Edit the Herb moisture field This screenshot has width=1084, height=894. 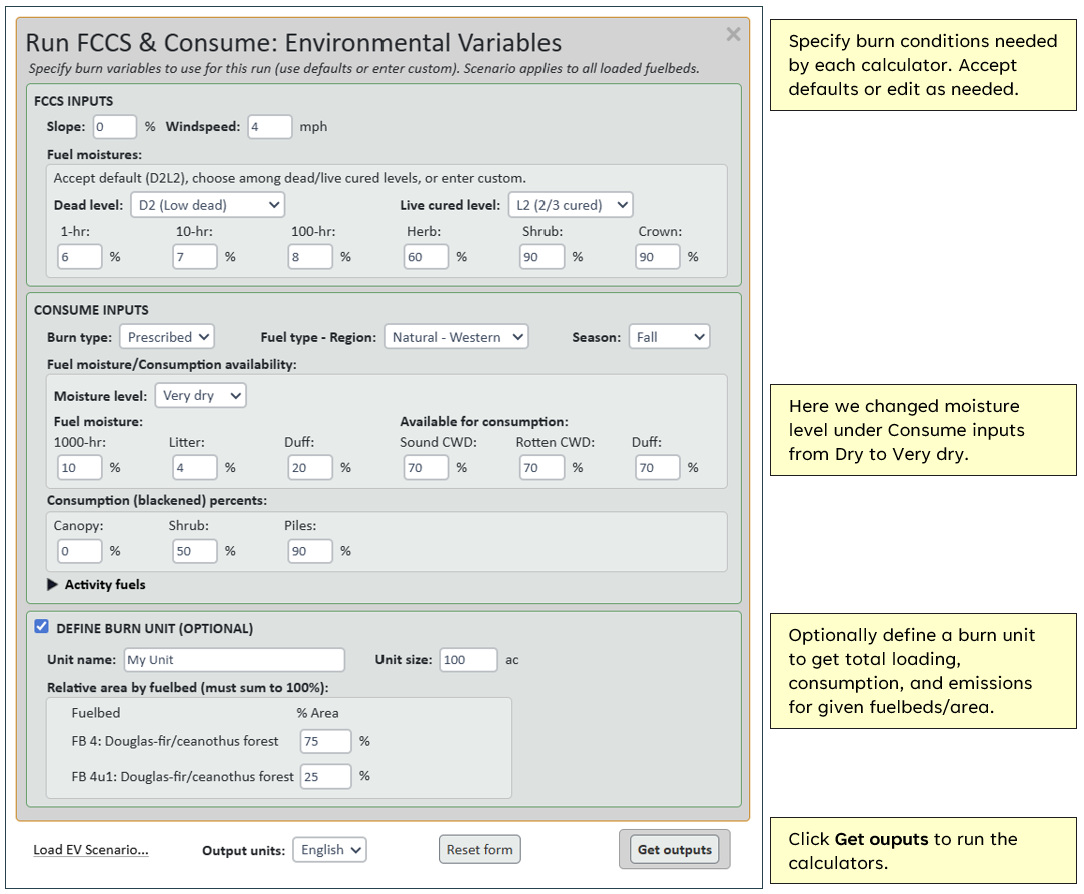tap(427, 257)
